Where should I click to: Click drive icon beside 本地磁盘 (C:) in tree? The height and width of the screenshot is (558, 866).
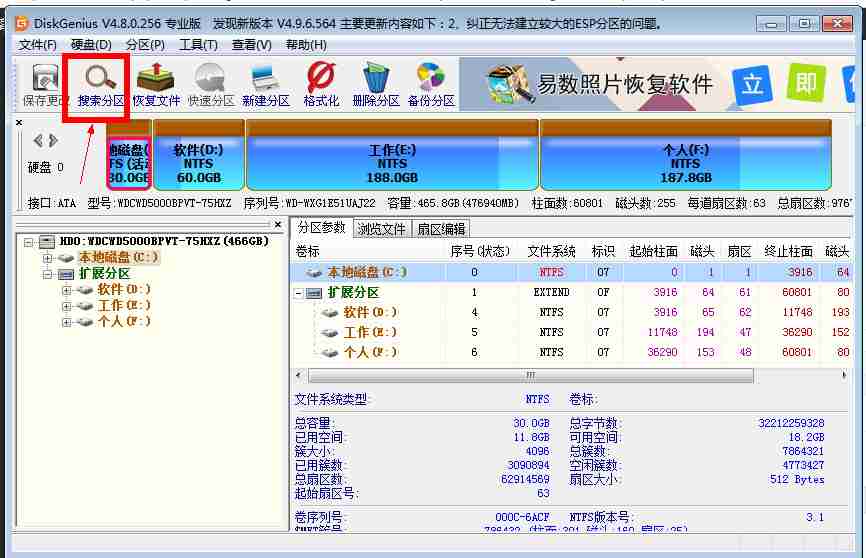66,257
